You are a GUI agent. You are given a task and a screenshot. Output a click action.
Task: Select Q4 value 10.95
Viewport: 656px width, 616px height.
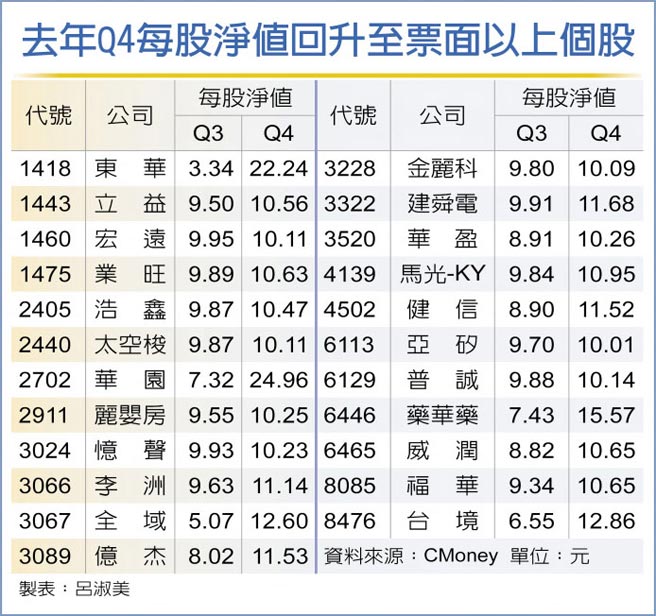point(606,274)
